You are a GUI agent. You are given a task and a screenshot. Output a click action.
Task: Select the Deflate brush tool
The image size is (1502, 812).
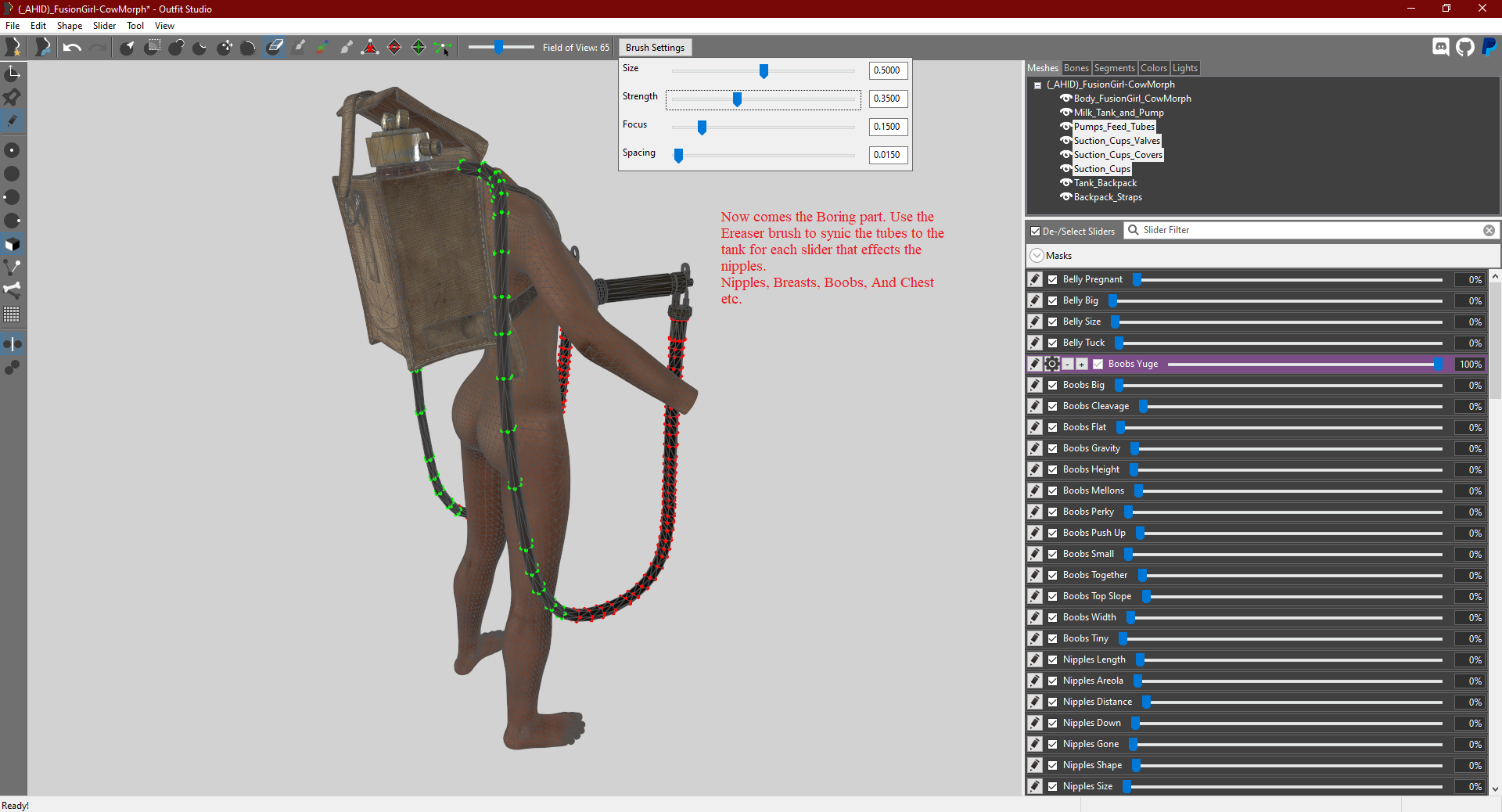200,48
